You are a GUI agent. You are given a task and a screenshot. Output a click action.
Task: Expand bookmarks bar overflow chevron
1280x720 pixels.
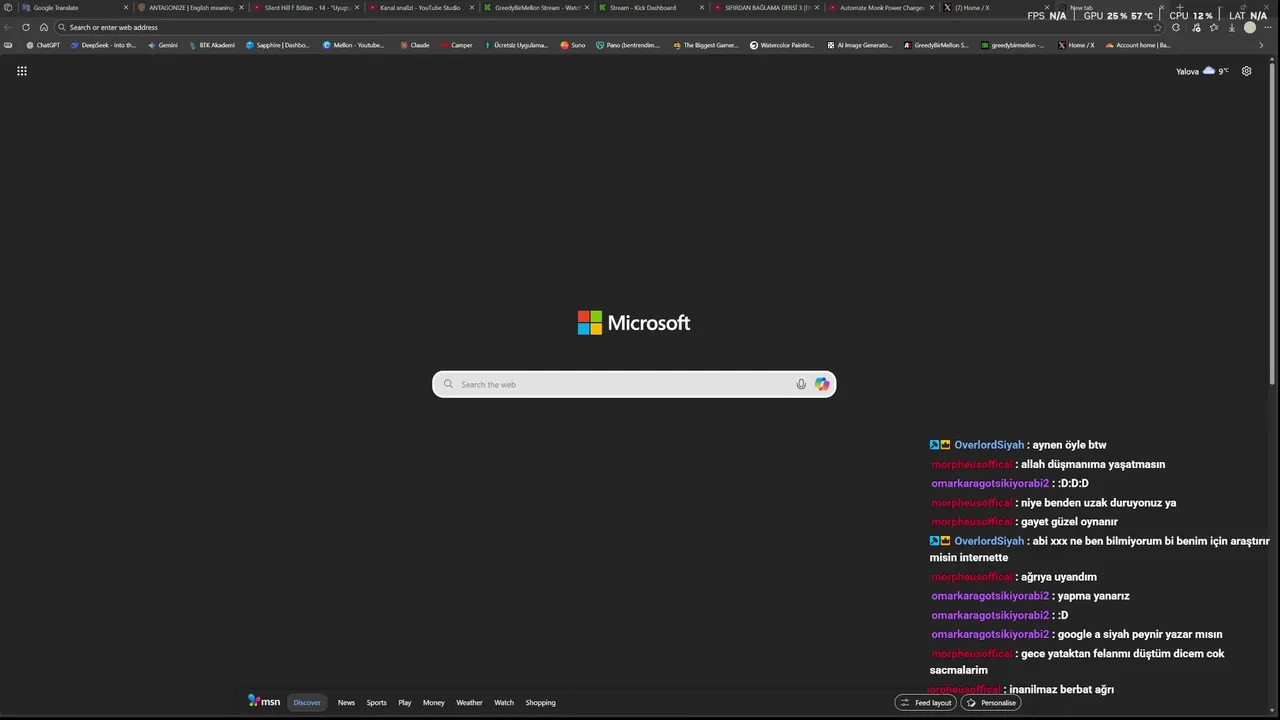(x=1260, y=45)
